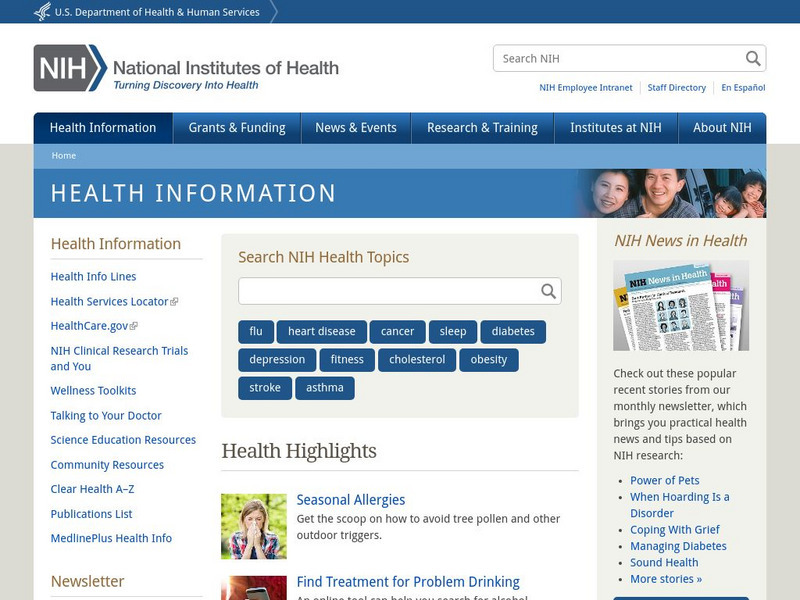800x600 pixels.
Task: Open When Hoarding Is a Disorder story
Action: click(680, 505)
